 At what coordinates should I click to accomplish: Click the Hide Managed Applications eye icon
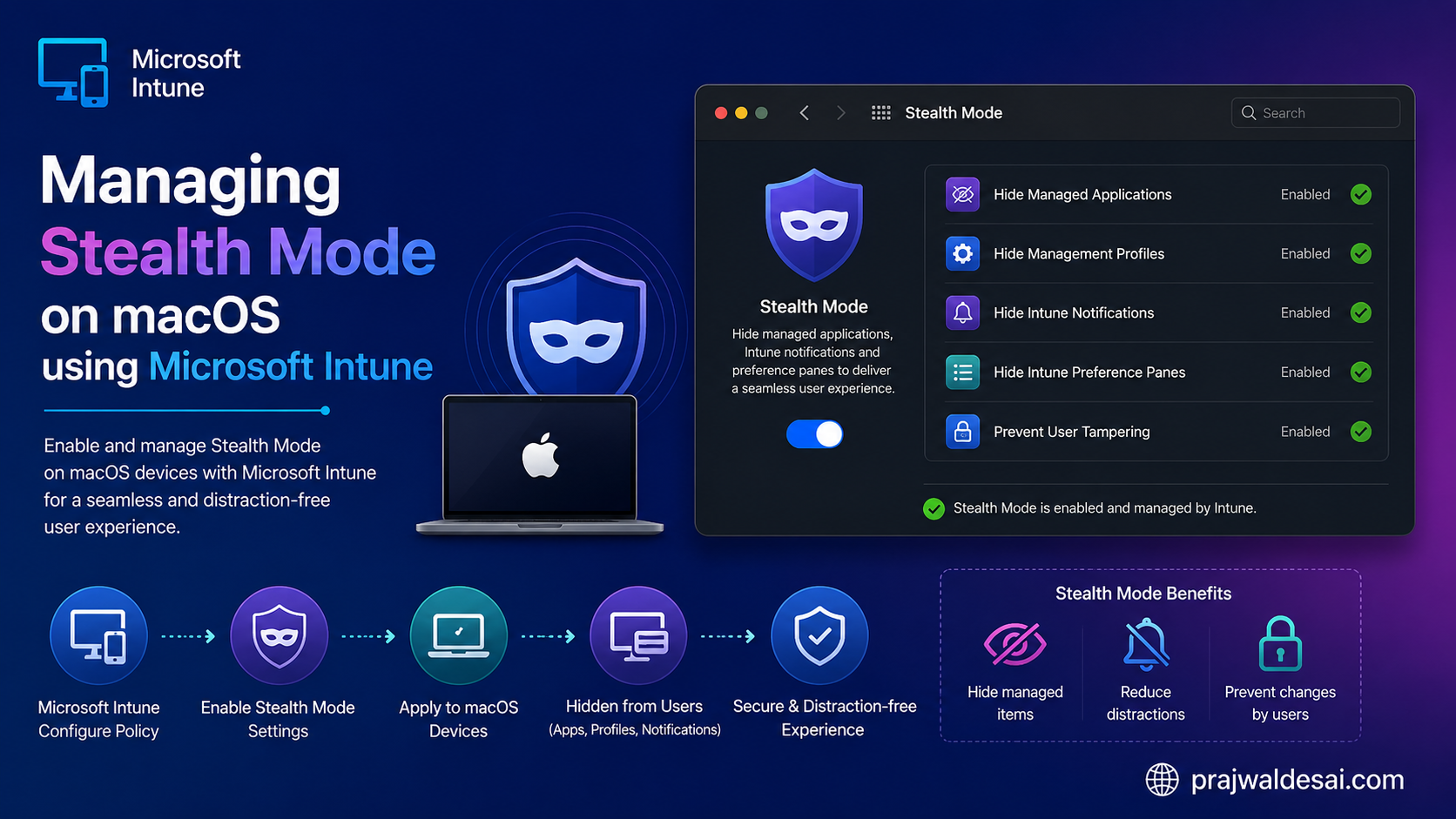tap(962, 194)
